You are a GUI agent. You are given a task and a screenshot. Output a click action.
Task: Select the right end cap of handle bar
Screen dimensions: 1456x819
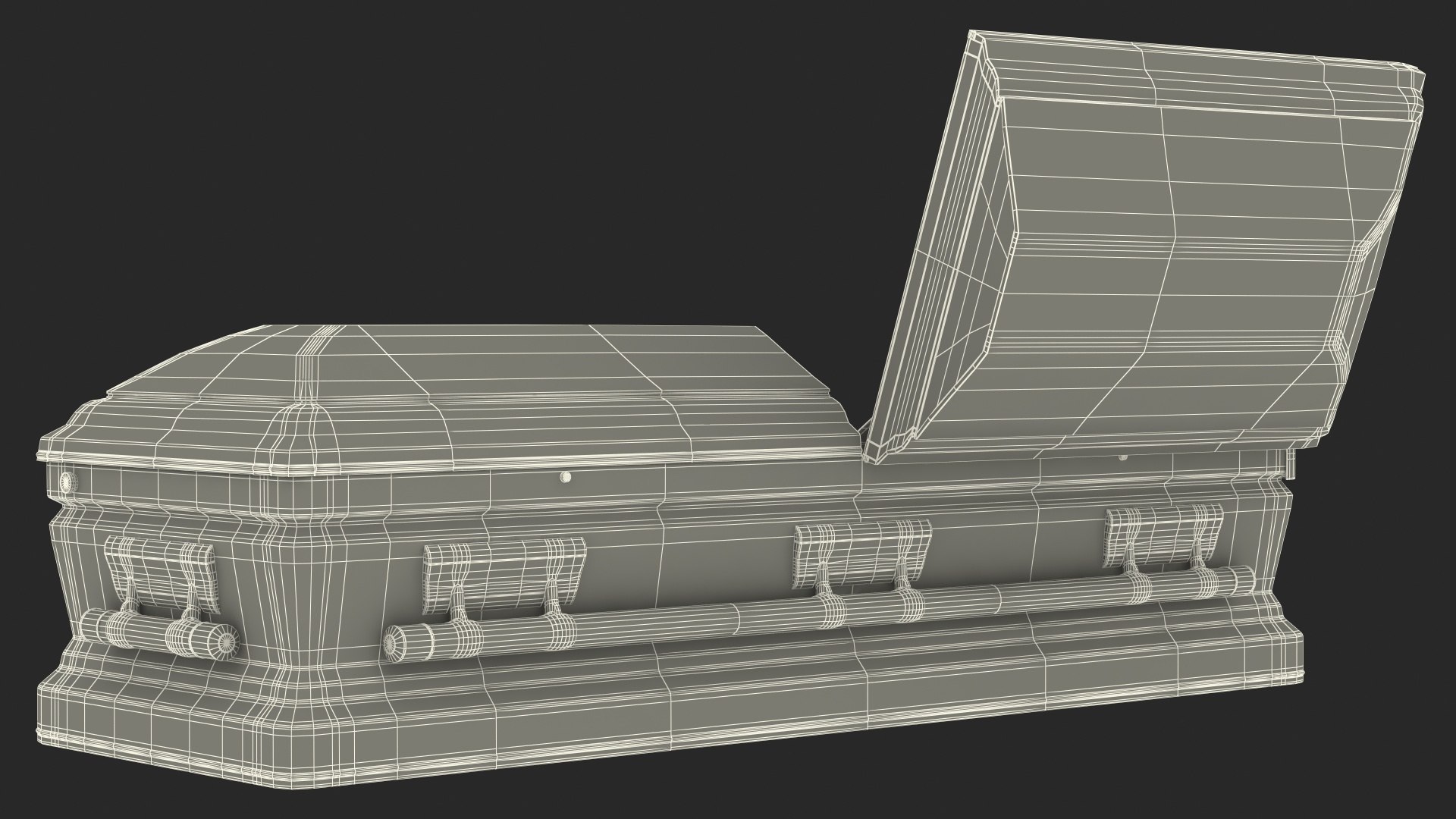(1244, 582)
